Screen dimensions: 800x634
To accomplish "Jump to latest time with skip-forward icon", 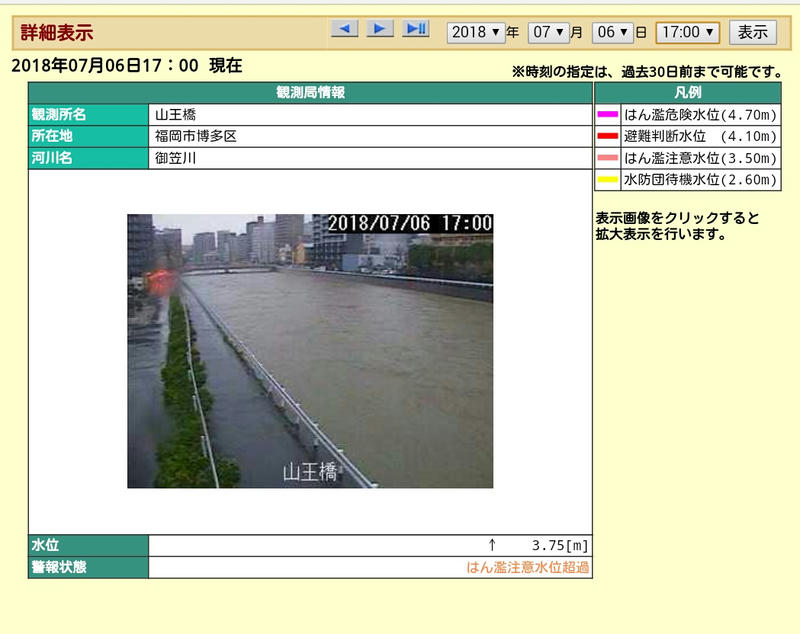I will [416, 29].
